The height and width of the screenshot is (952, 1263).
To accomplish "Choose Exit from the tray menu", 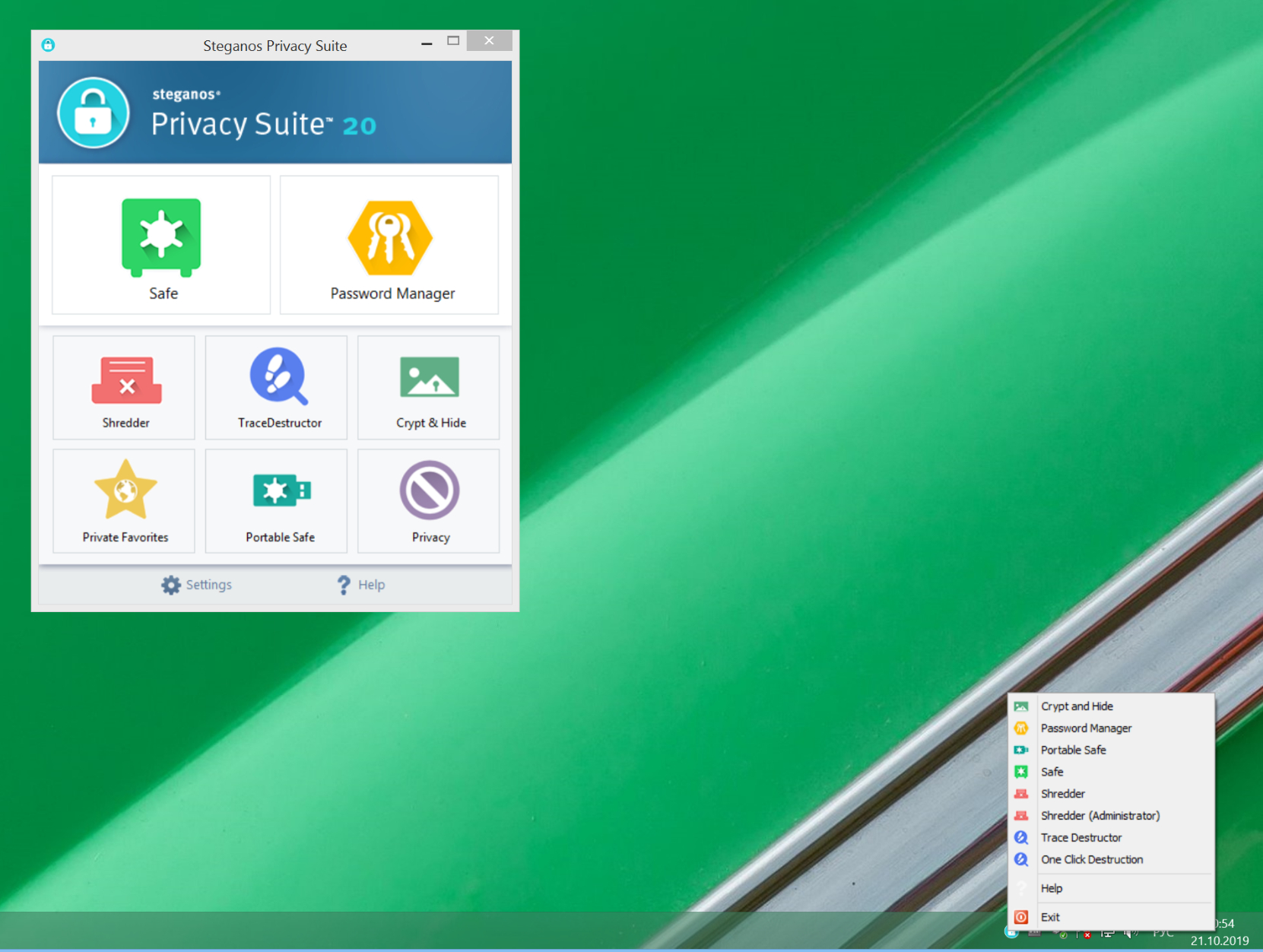I will pyautogui.click(x=1111, y=917).
